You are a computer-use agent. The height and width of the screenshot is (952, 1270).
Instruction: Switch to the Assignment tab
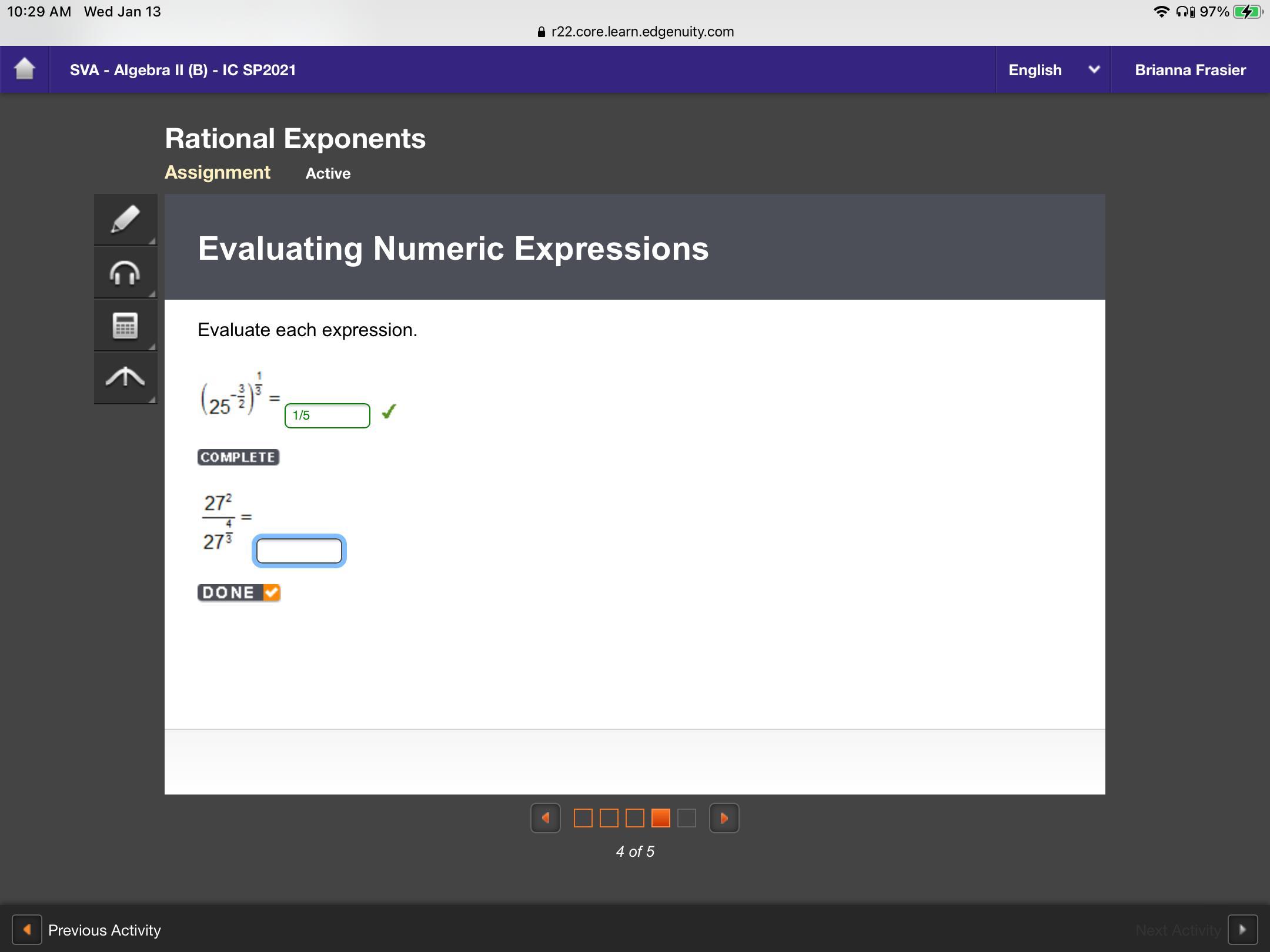click(x=218, y=172)
